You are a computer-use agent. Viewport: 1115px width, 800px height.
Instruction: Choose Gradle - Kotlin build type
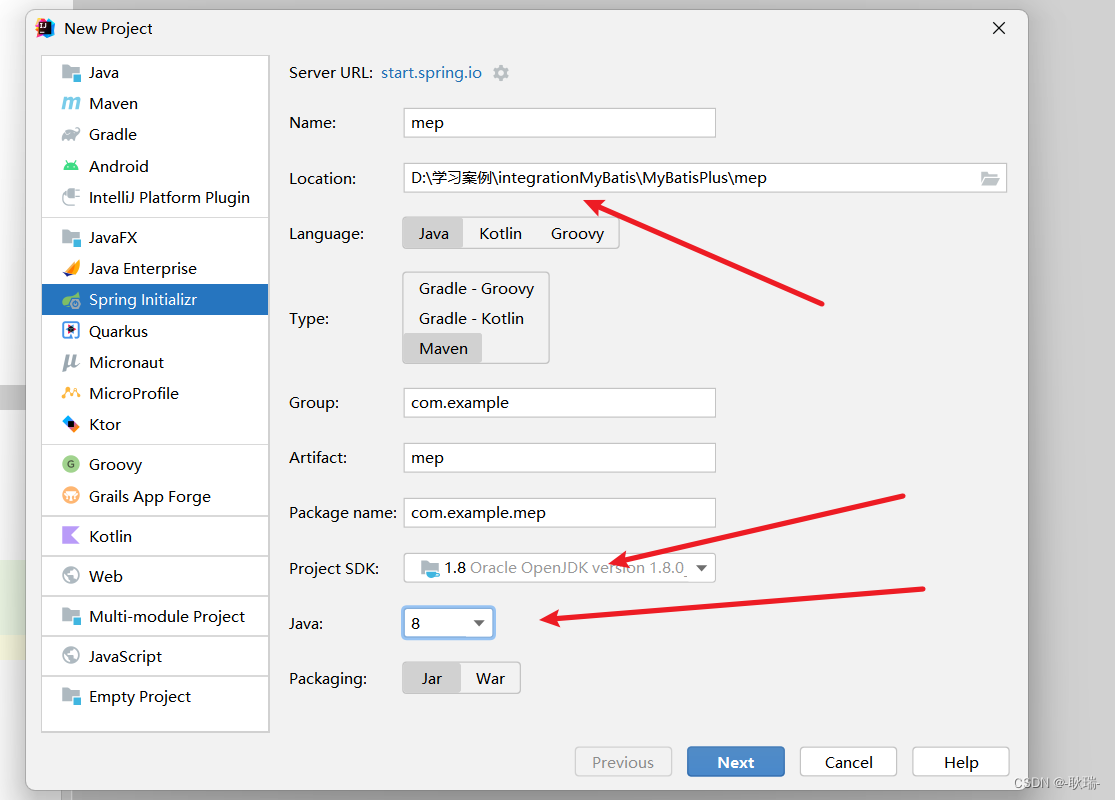click(x=471, y=319)
